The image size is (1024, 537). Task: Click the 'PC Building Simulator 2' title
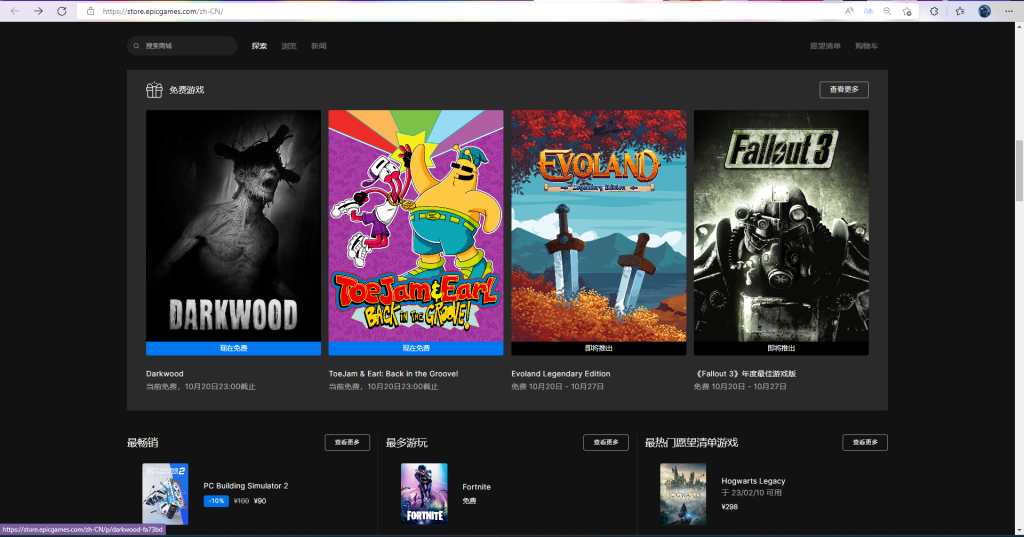click(x=246, y=486)
